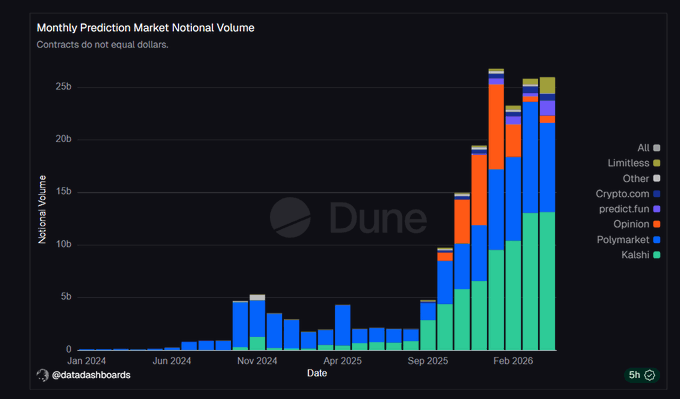
Task: Toggle the Opinion legend entry
Action: click(x=636, y=224)
